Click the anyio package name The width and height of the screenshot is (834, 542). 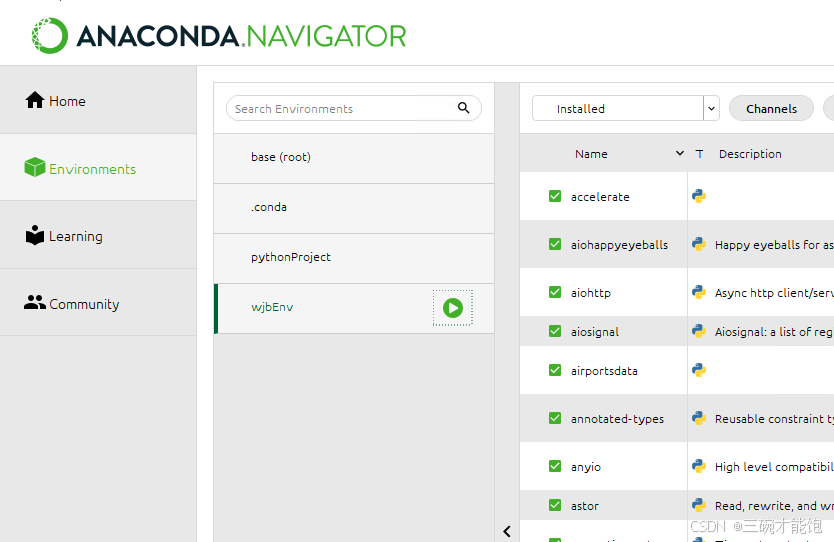point(586,466)
